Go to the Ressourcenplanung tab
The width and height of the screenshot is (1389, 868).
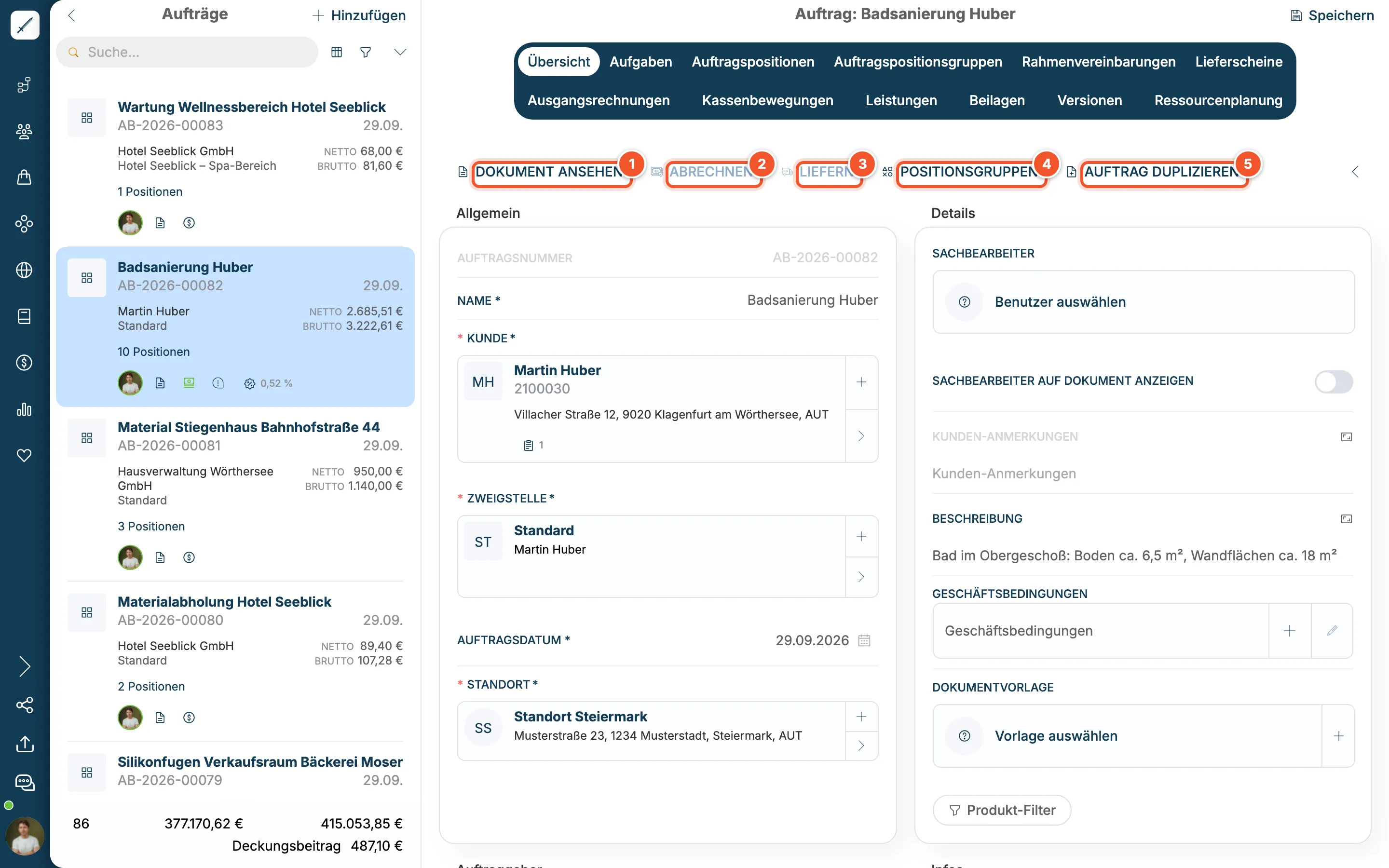1218,100
